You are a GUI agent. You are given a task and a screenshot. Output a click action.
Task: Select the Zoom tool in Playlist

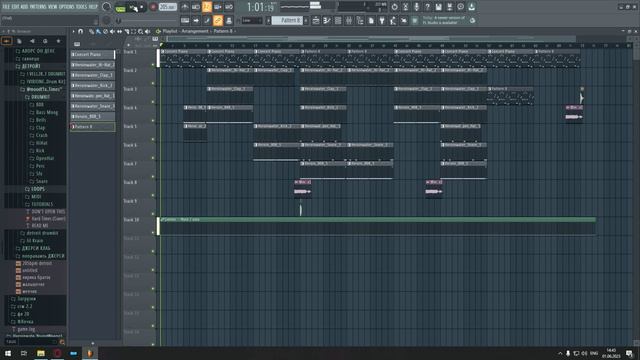coord(140,31)
